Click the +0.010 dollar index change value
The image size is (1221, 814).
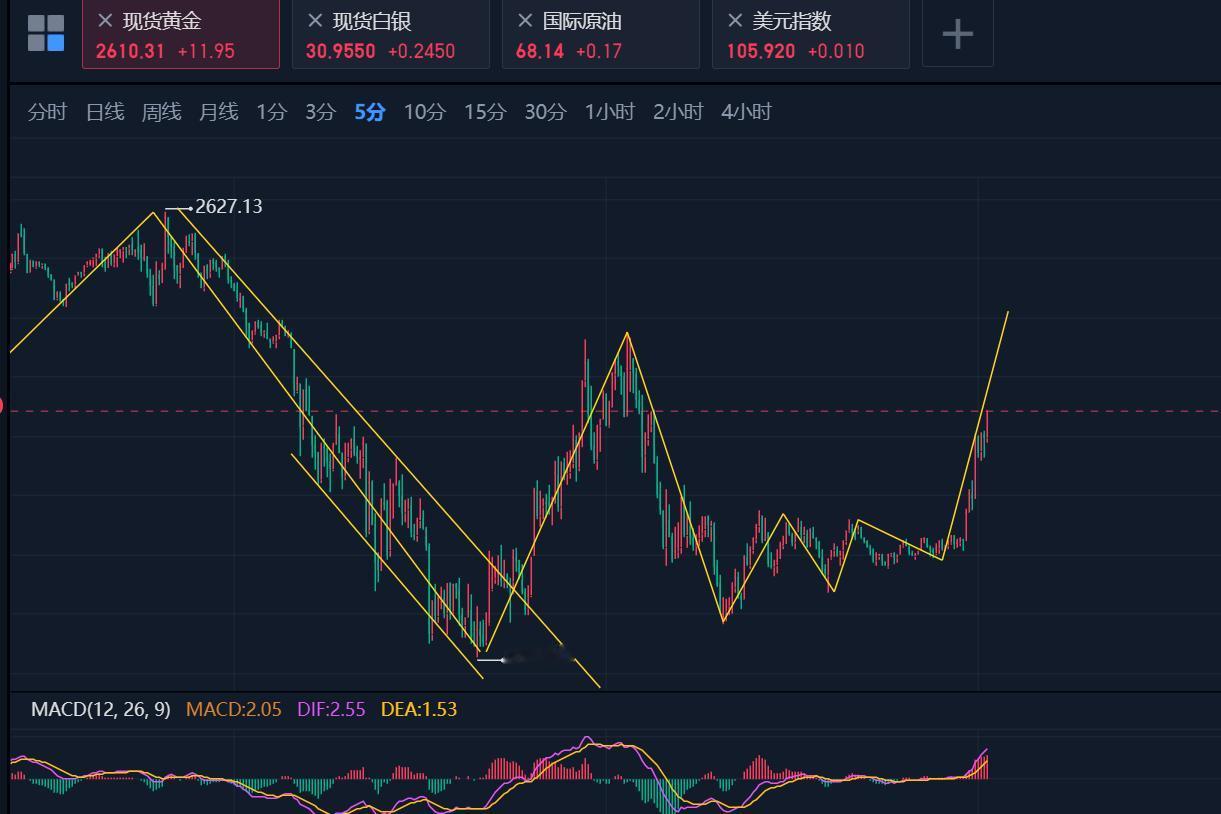(836, 51)
